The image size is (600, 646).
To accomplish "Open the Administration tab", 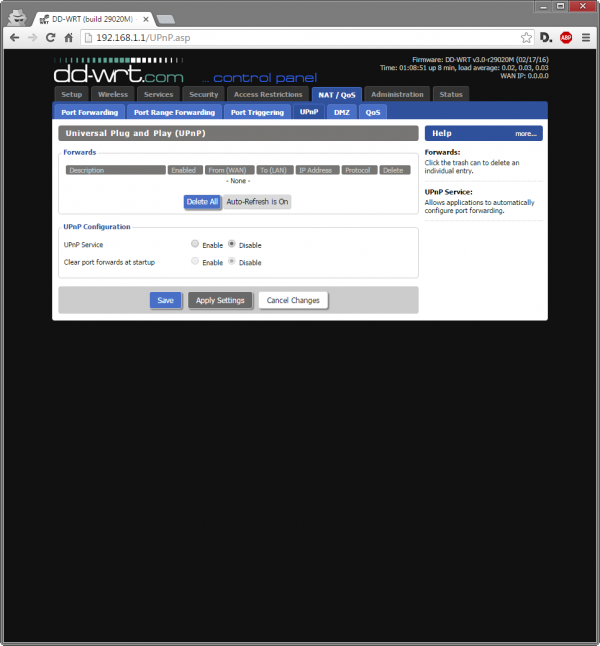I will pyautogui.click(x=397, y=94).
